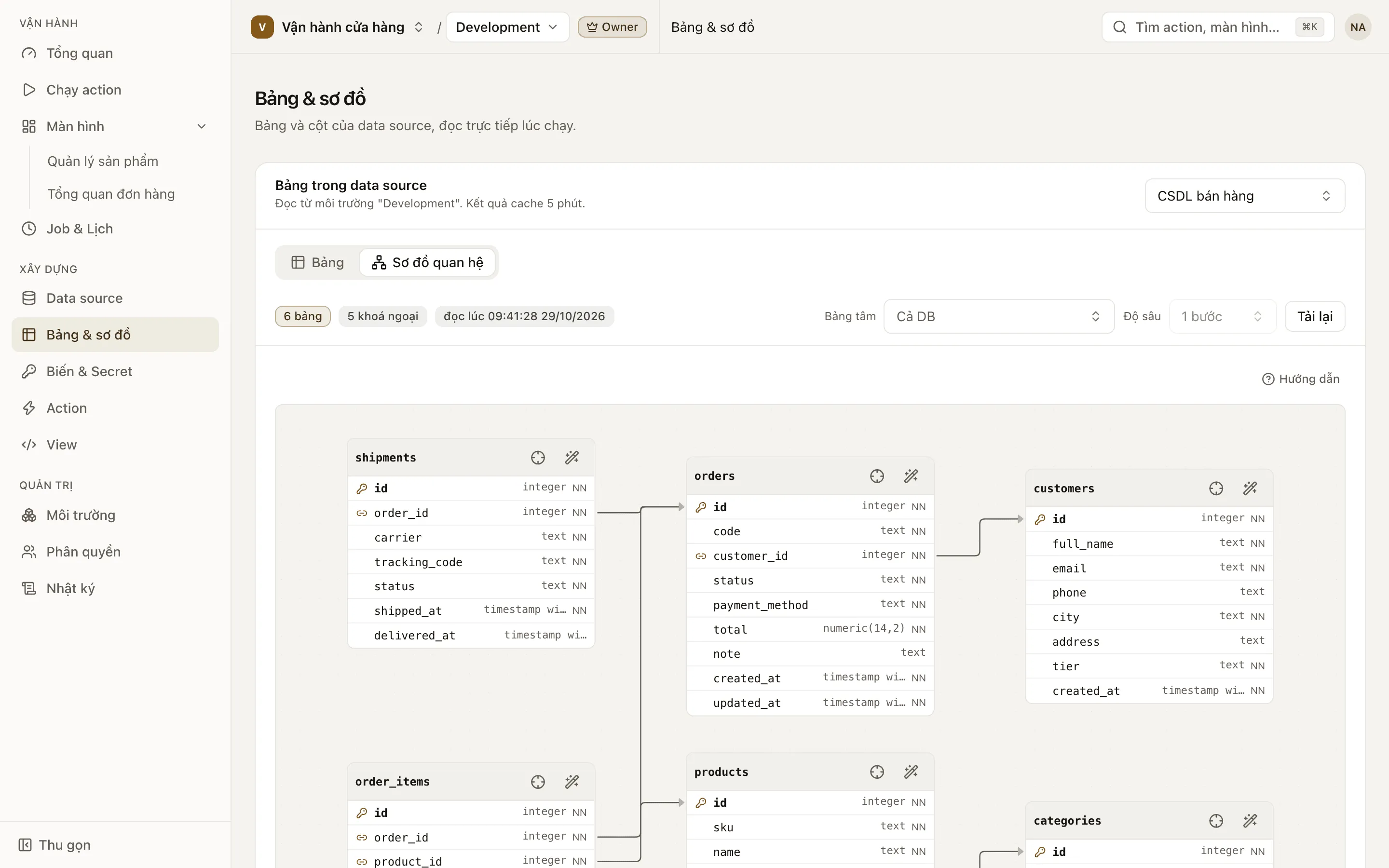Click the magic wand icon on shipments
Viewport: 1389px width, 868px height.
pyautogui.click(x=572, y=458)
